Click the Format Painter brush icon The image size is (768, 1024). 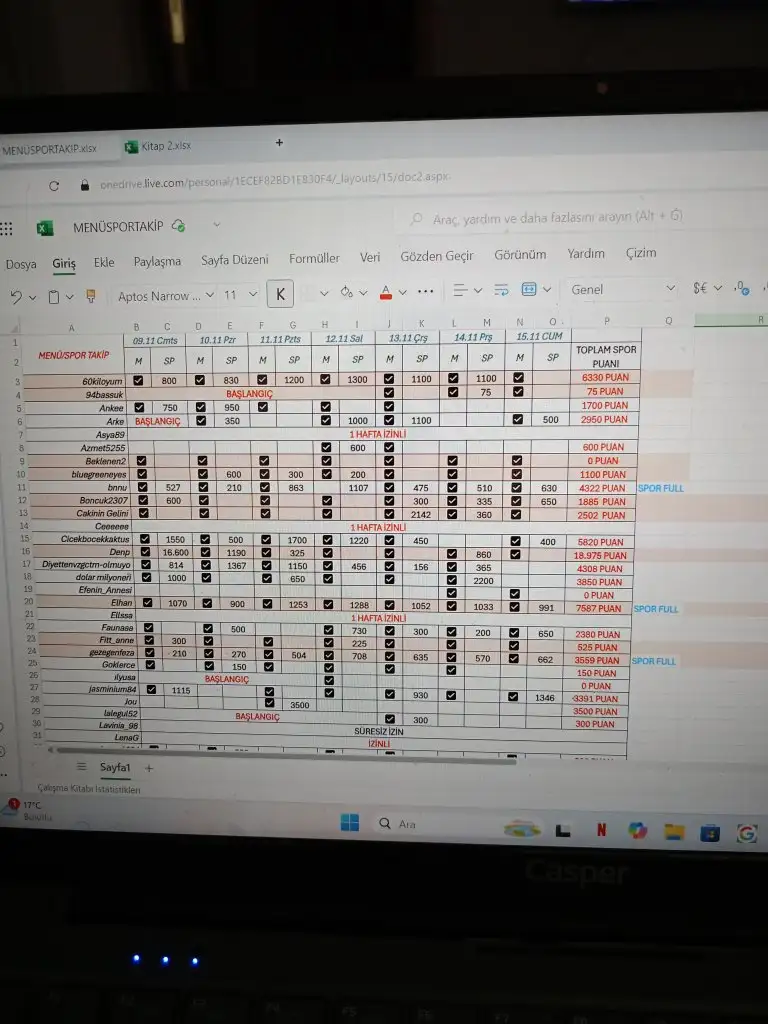pos(91,296)
